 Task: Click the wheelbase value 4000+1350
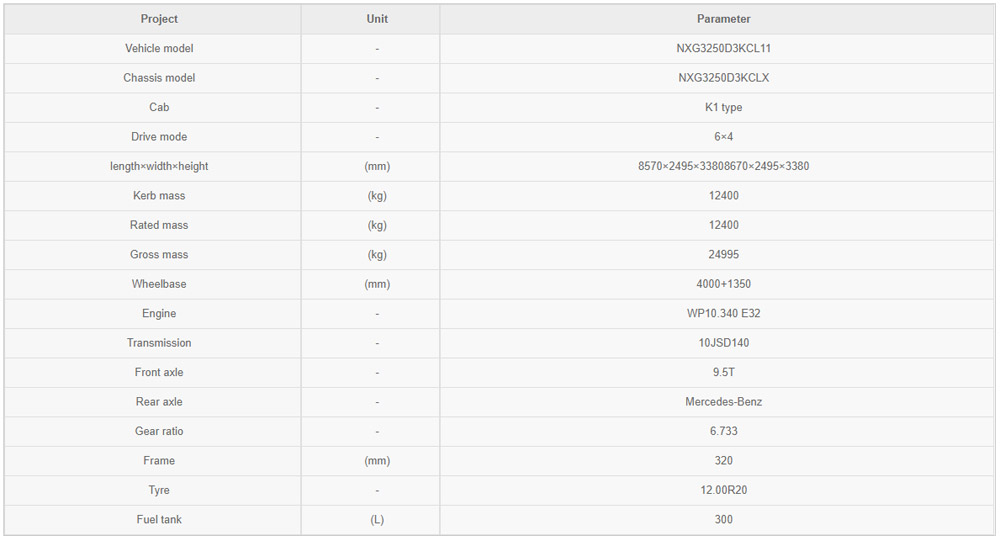723,284
